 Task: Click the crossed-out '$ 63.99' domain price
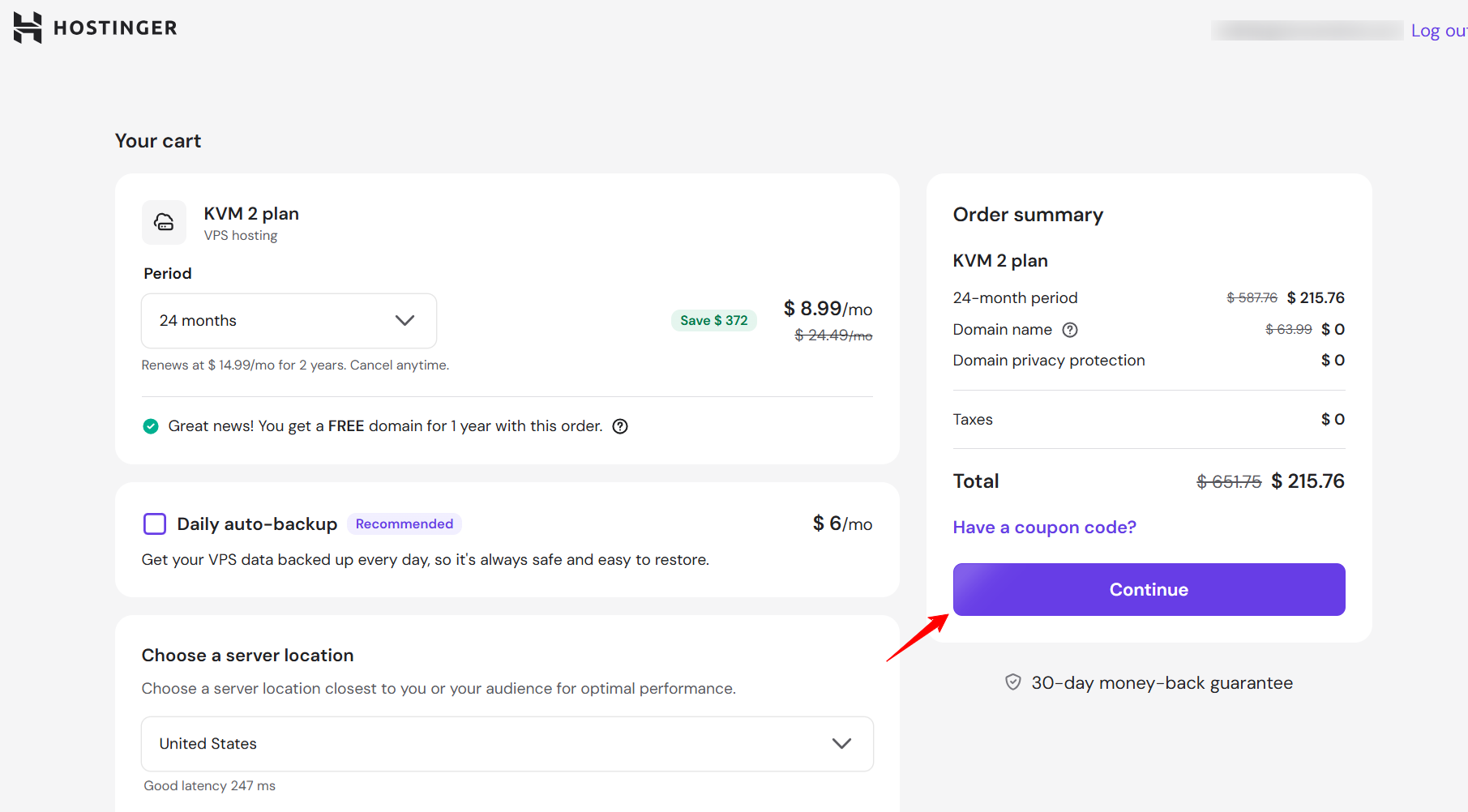pos(1289,329)
